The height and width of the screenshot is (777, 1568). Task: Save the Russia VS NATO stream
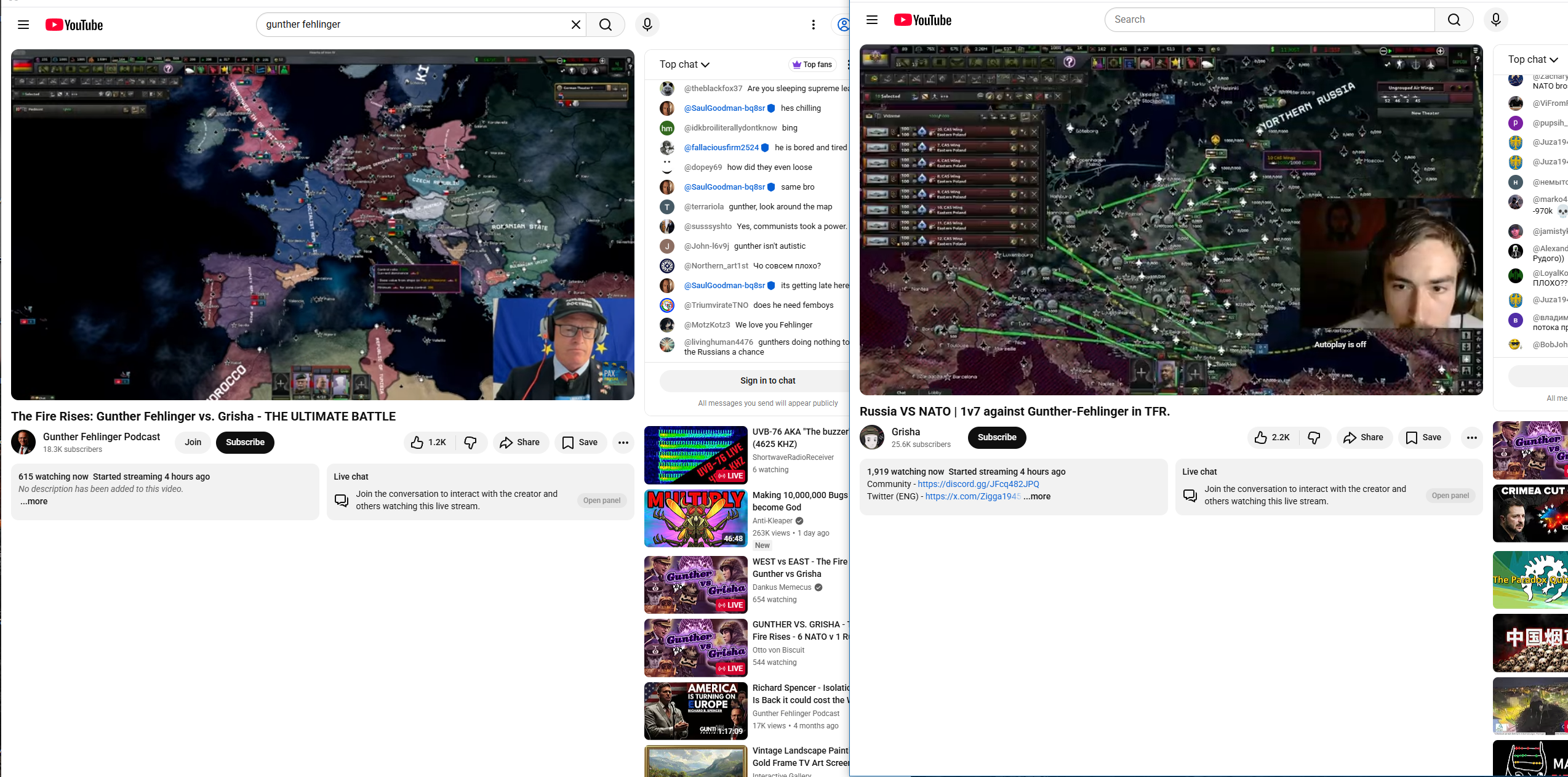(x=1424, y=437)
